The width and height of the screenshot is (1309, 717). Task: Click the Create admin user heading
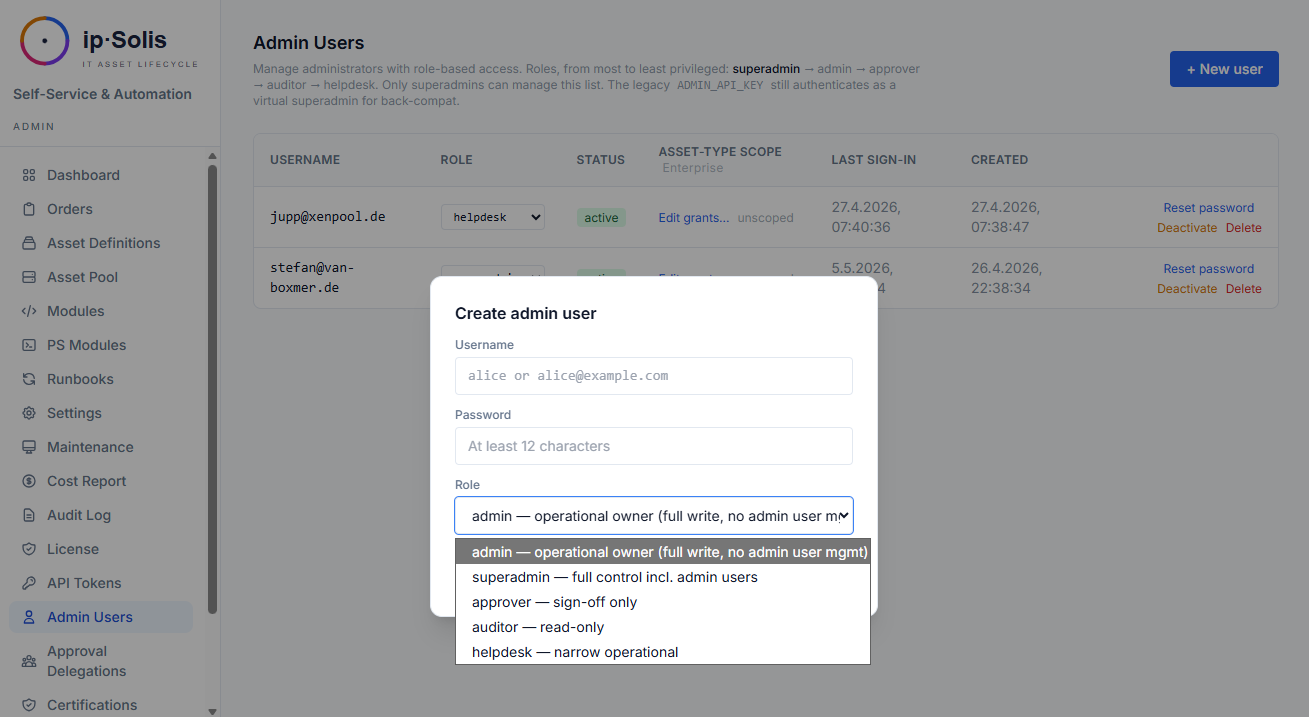click(526, 313)
